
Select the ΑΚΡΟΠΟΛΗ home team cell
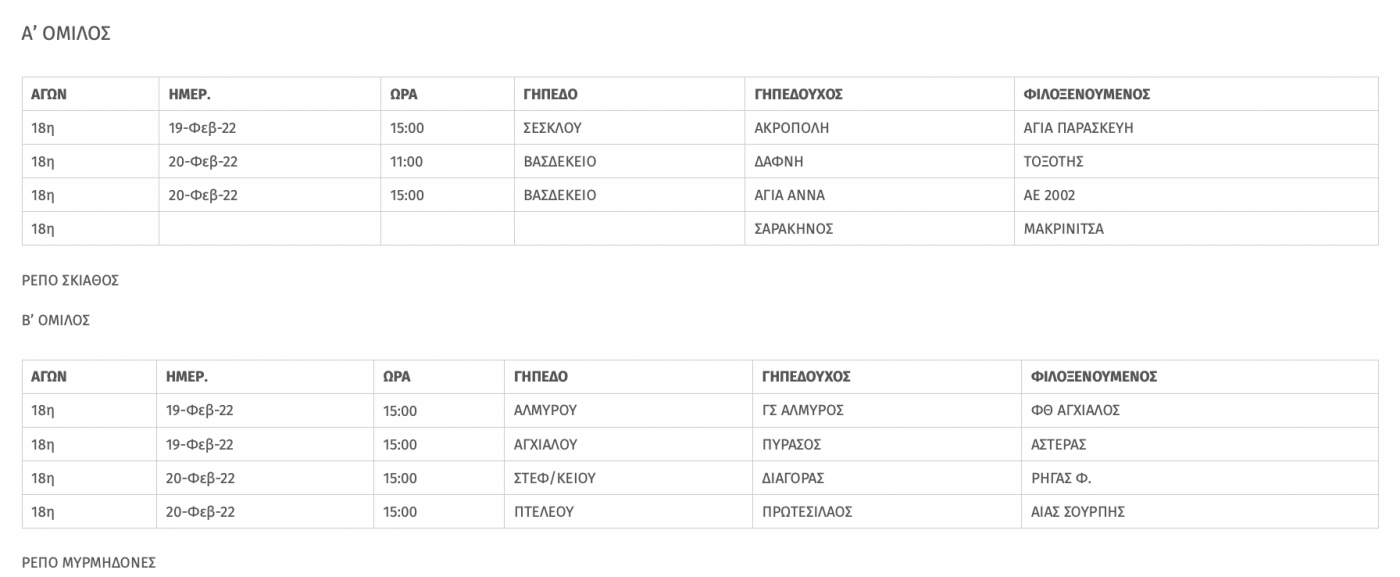pyautogui.click(x=879, y=128)
